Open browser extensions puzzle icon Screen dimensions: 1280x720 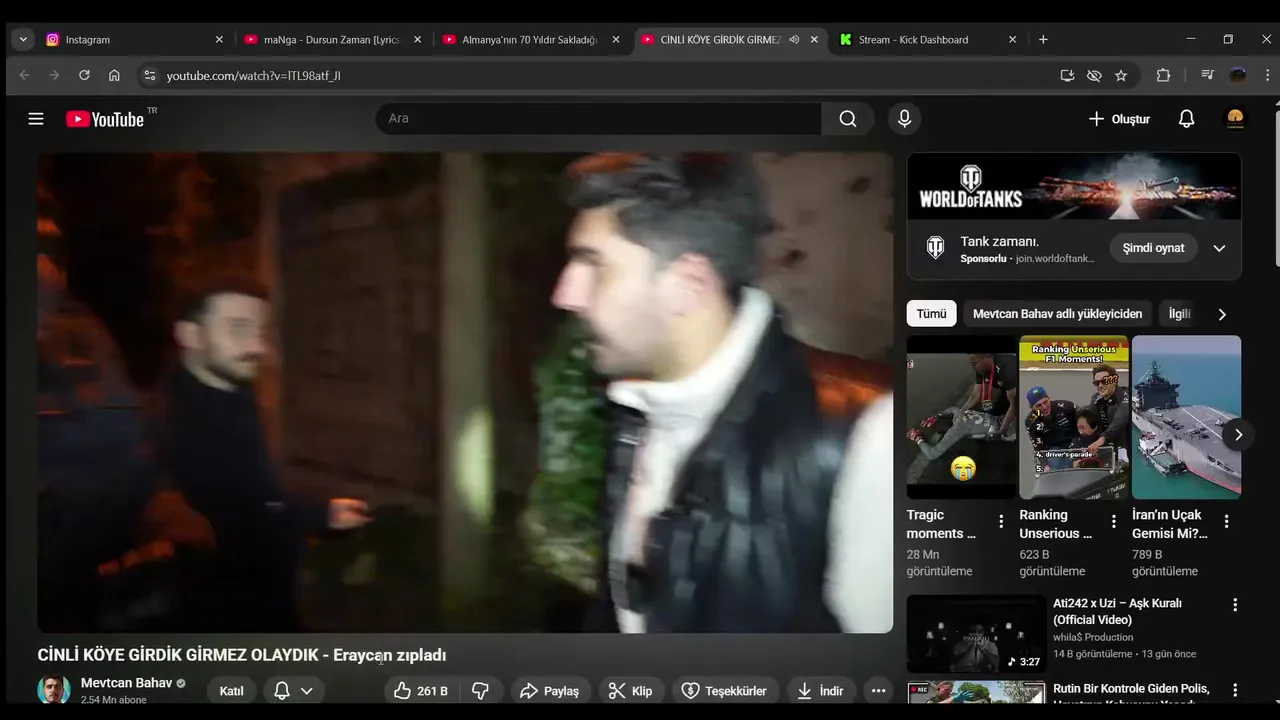point(1163,75)
